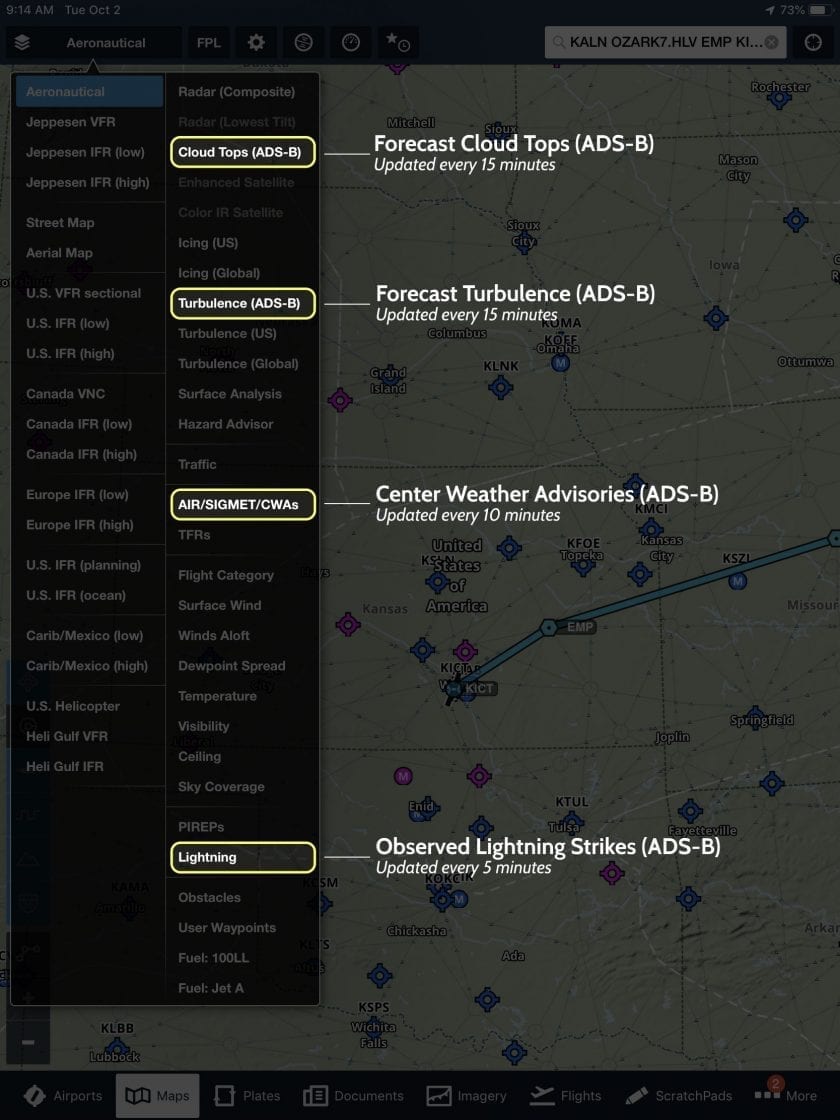The width and height of the screenshot is (840, 1120).
Task: Open recents with the star-and-clock icon
Action: 398,42
